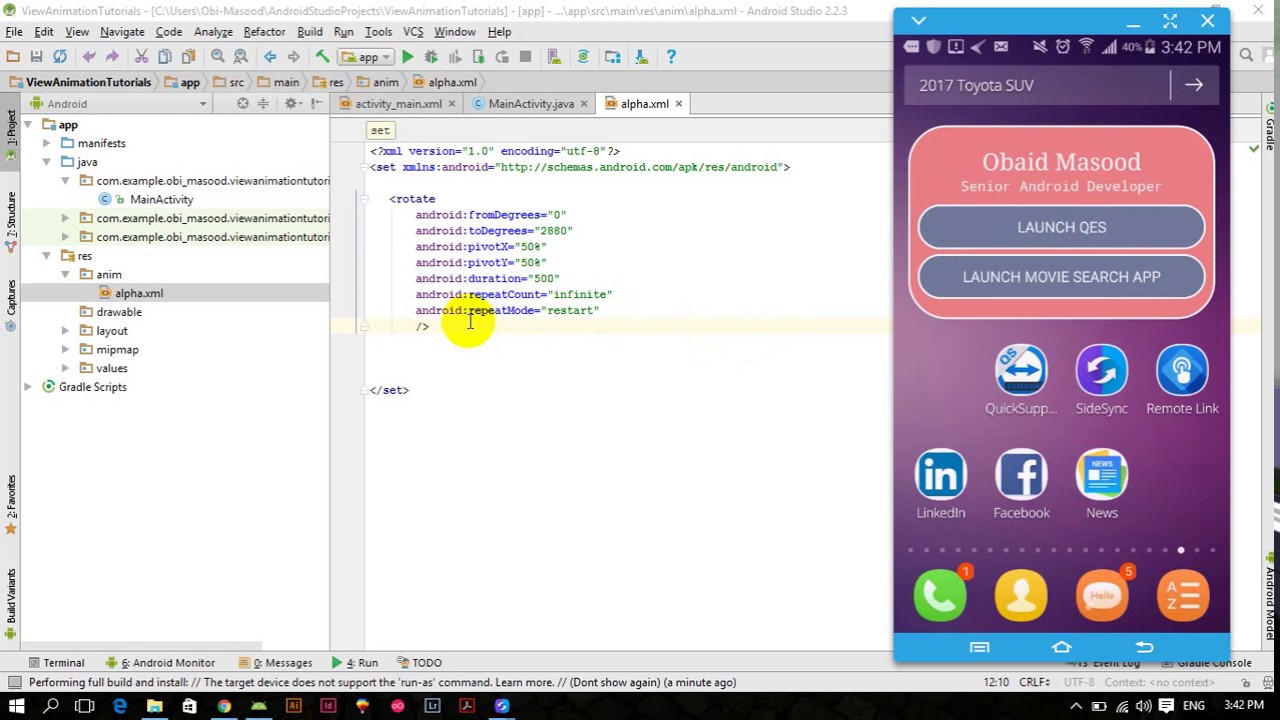Expand Gradle Scripts node
1280x720 pixels.
27,387
